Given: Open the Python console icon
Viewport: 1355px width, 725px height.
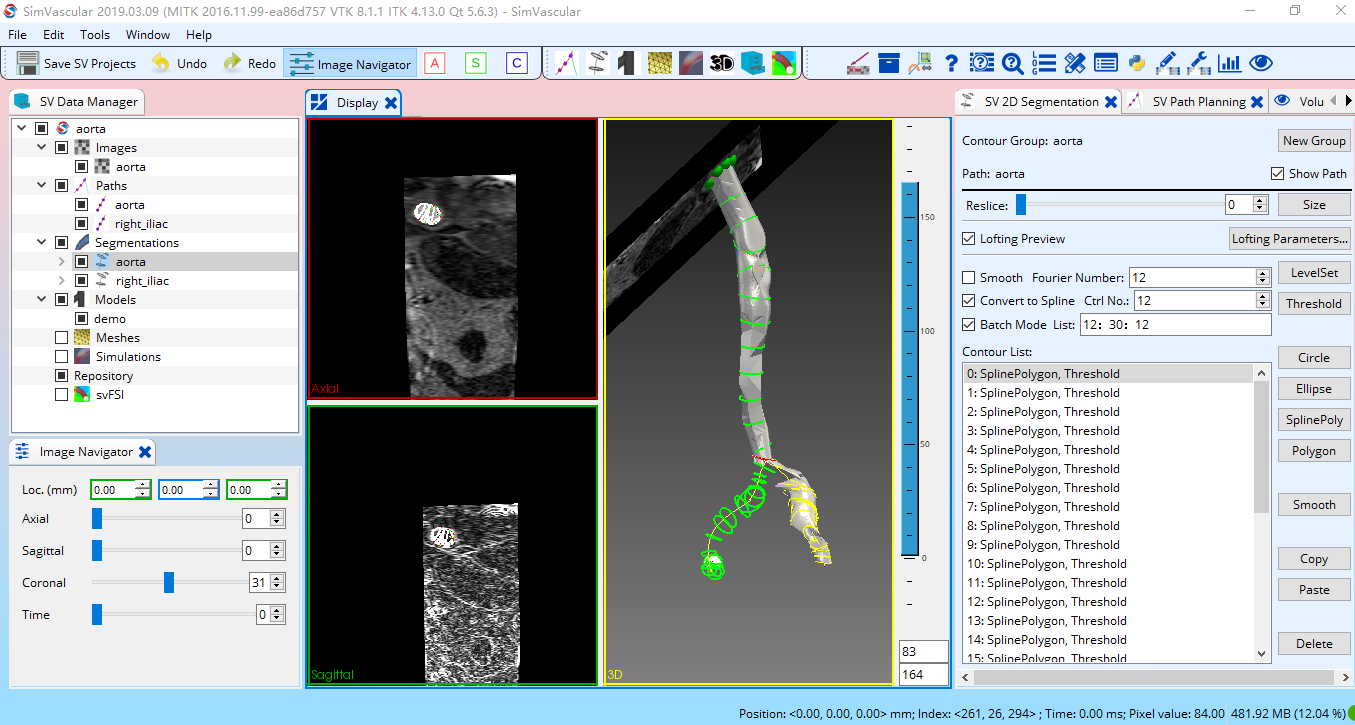Looking at the screenshot, I should tap(1136, 63).
